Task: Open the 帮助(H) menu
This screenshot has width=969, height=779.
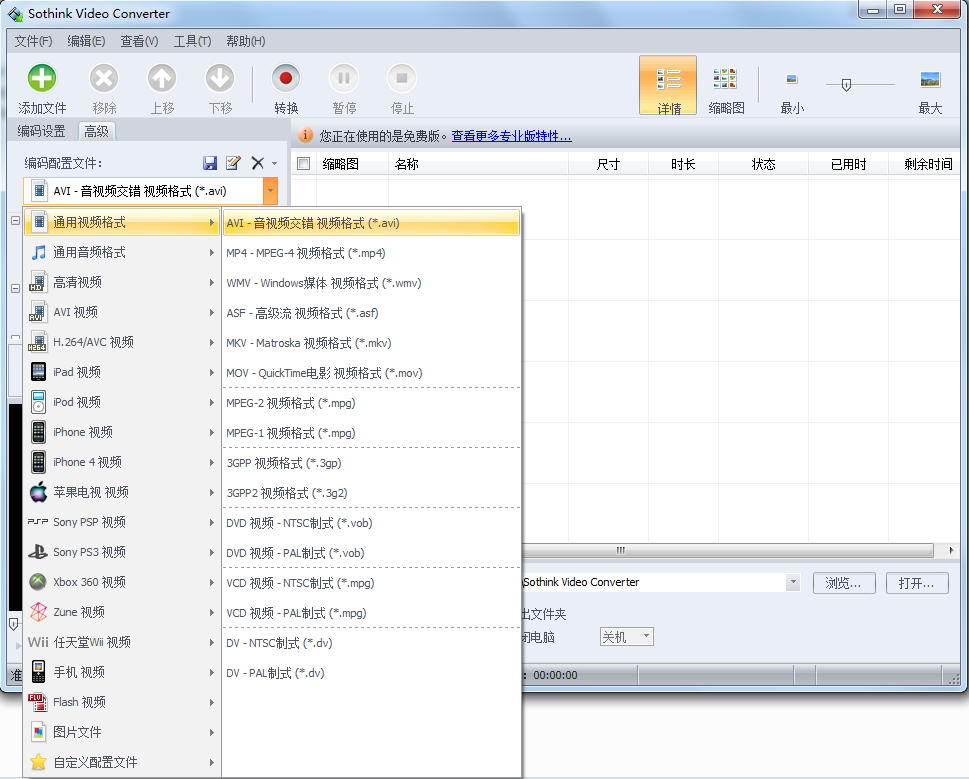Action: point(245,41)
